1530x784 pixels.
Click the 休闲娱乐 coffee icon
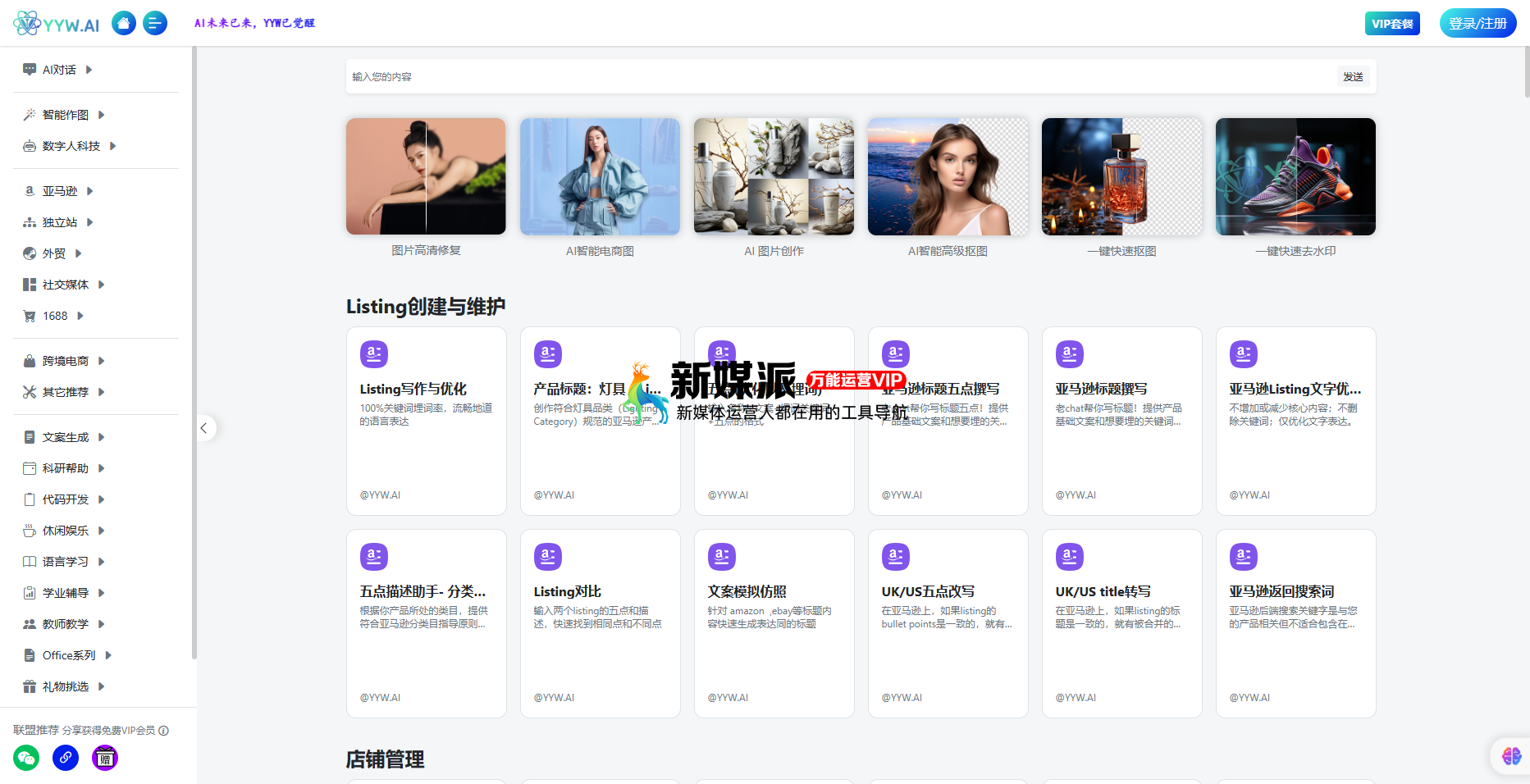point(30,531)
